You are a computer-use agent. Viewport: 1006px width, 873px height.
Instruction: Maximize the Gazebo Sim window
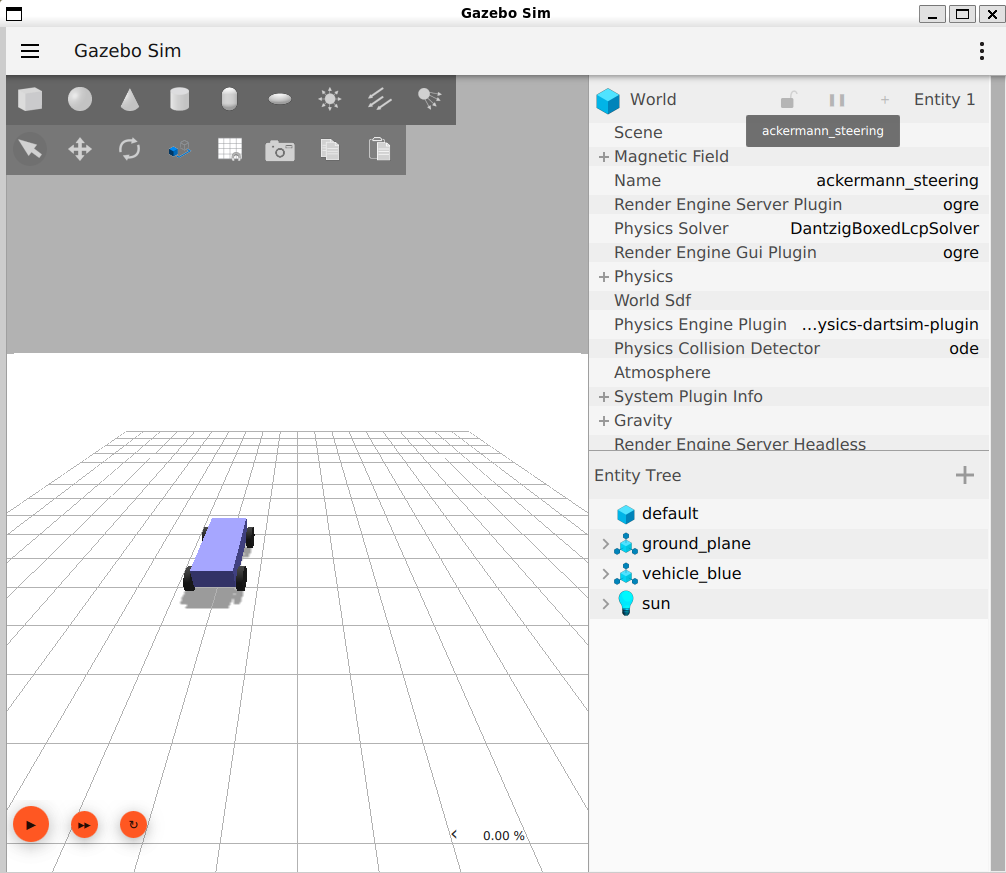(x=962, y=13)
